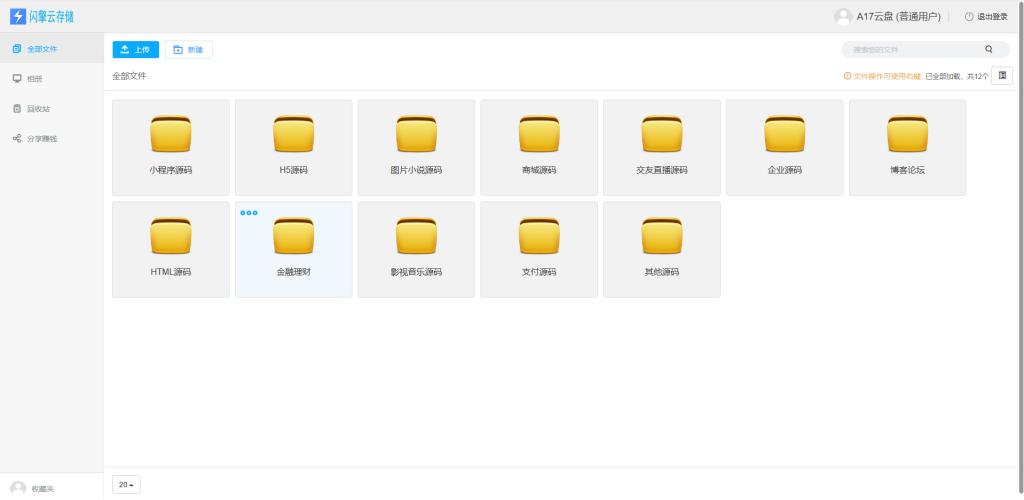The height and width of the screenshot is (500, 1024).
Task: Expand the 20 per page dropdown
Action: (x=126, y=485)
